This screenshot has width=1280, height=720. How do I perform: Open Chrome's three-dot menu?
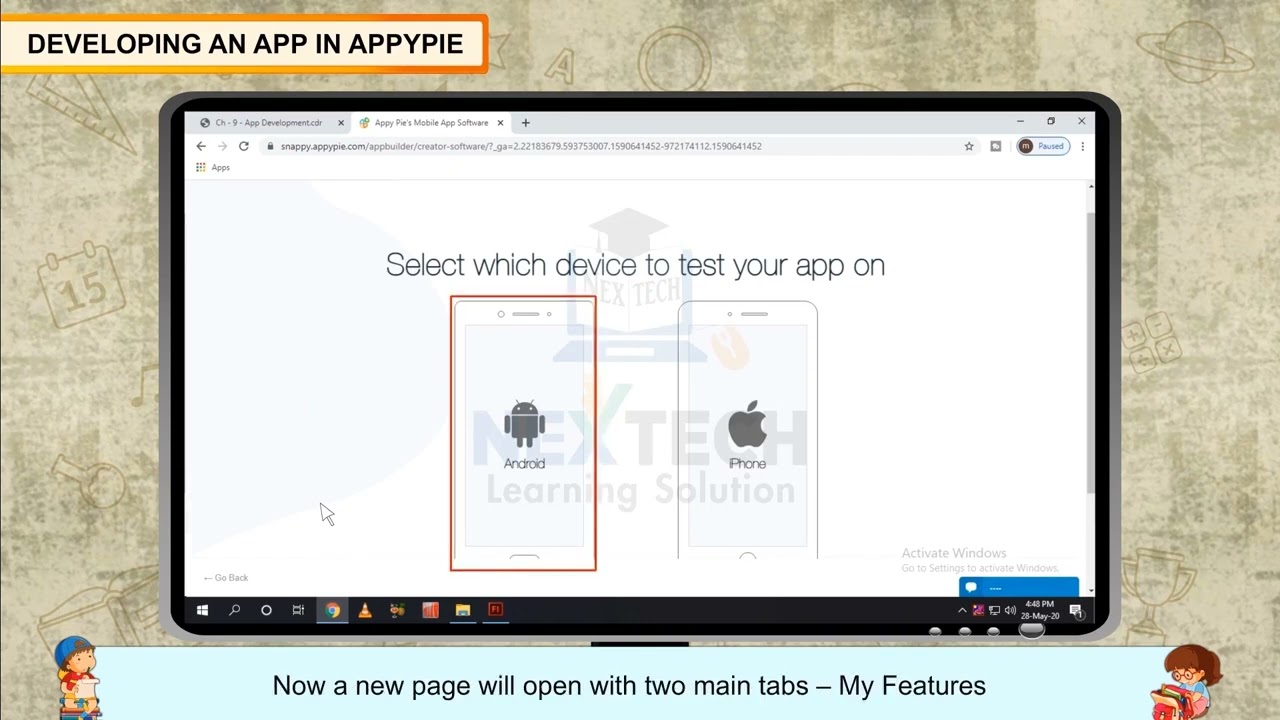1082,146
